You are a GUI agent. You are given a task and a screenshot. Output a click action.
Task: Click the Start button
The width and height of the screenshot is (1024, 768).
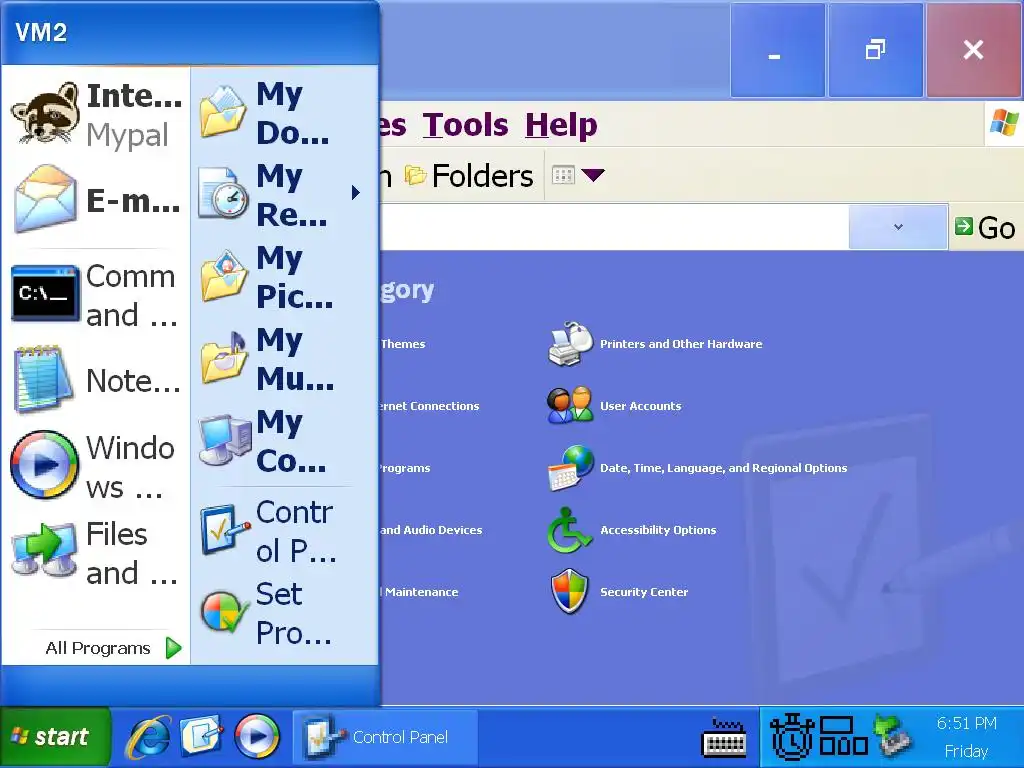55,737
